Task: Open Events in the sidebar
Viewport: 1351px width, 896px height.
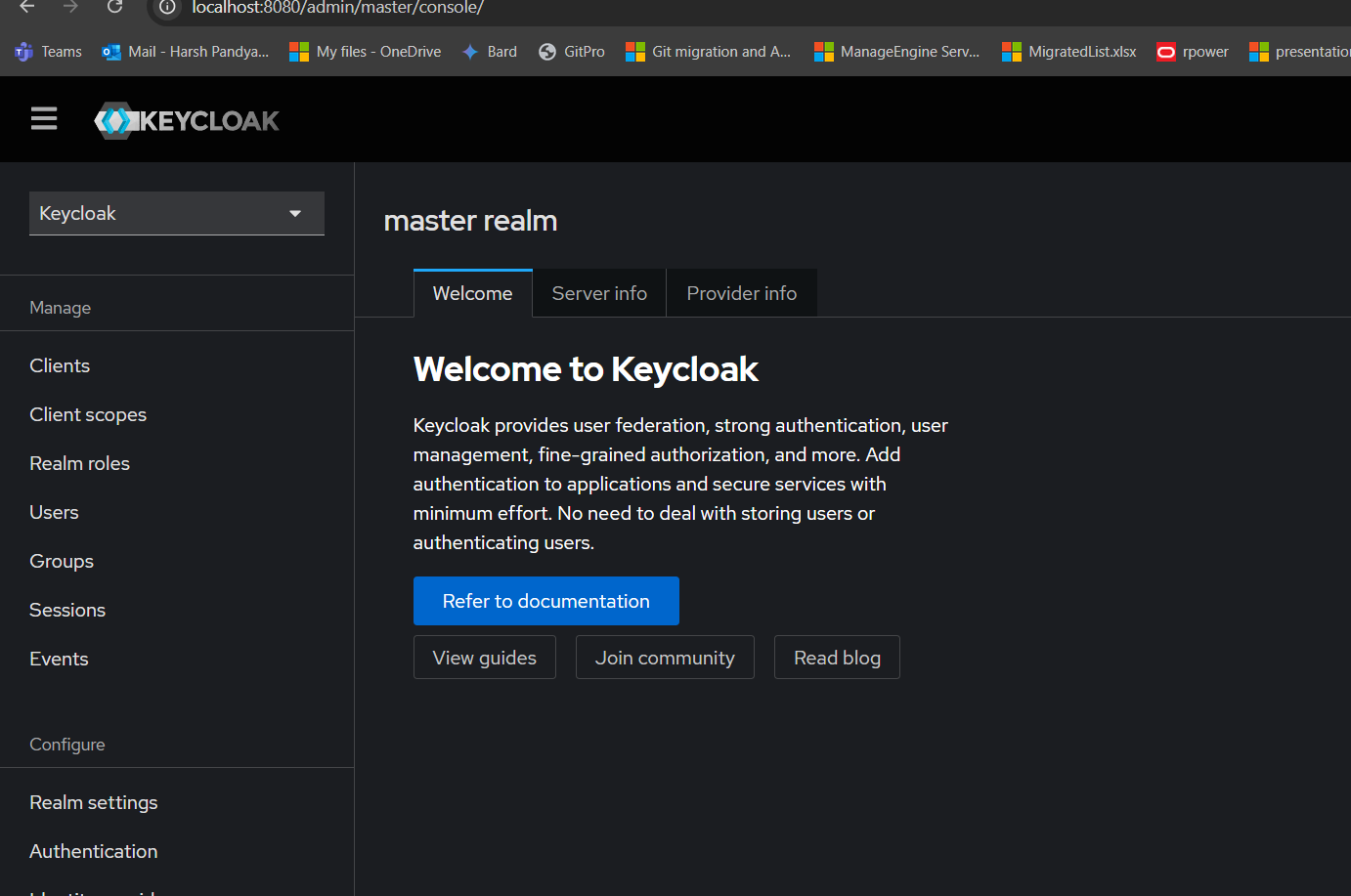Action: (59, 659)
